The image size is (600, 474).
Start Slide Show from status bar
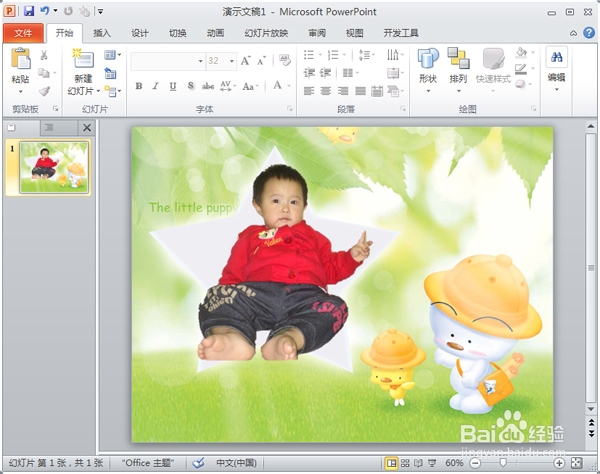click(432, 463)
